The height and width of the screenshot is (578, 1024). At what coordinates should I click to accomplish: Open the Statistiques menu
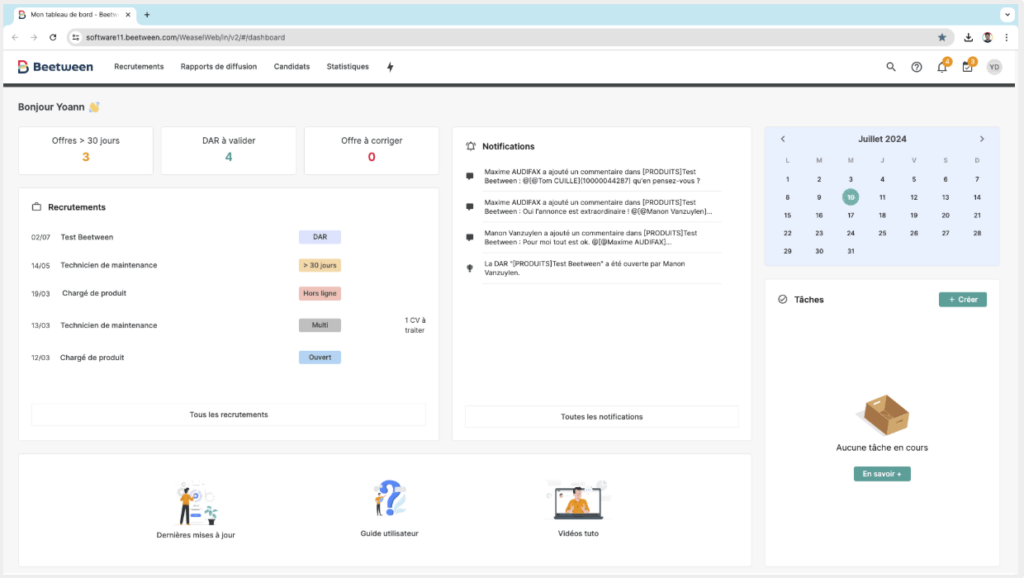pyautogui.click(x=347, y=67)
